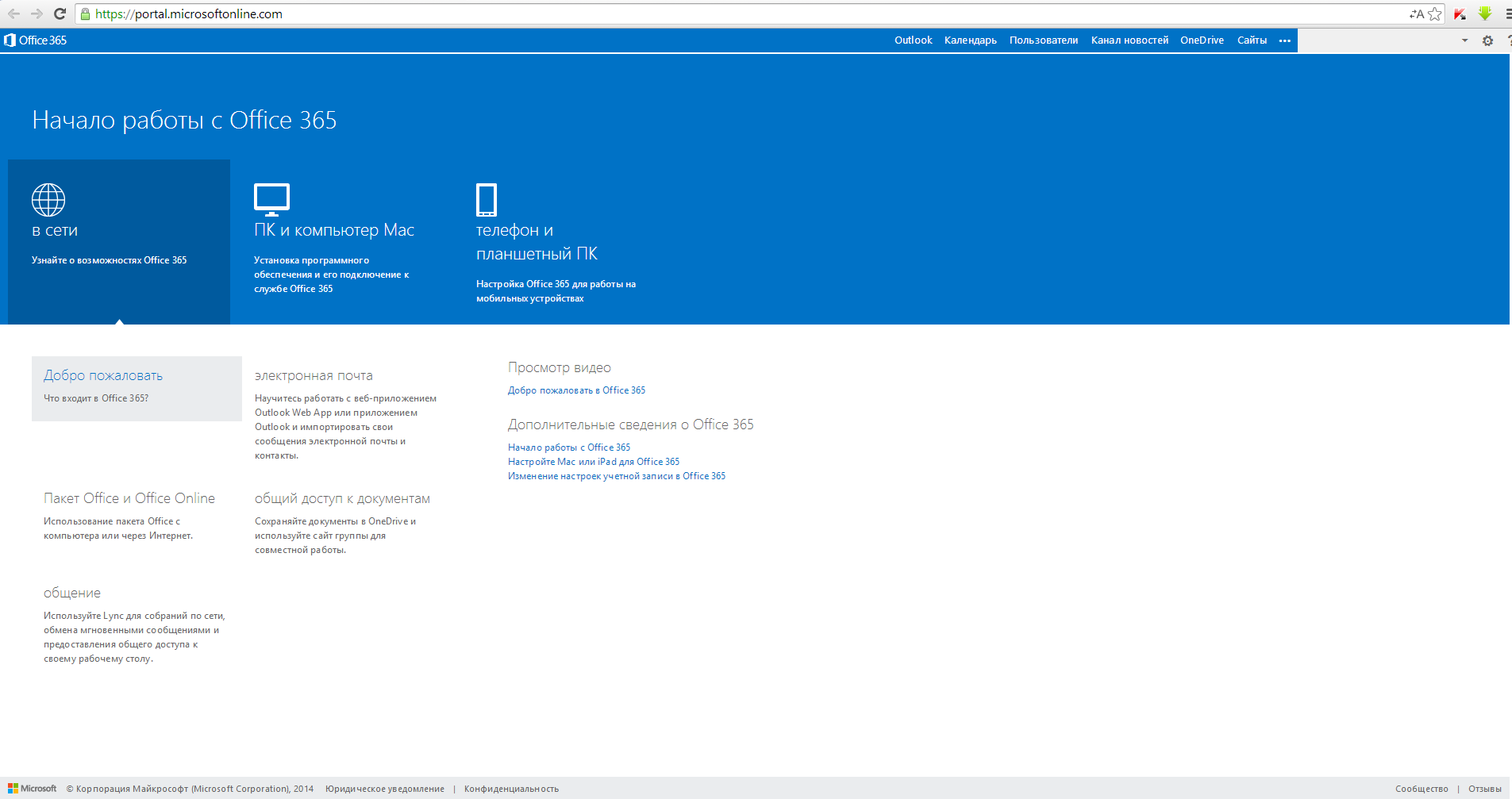Screen dimensions: 1512x799
Task: Open Календарь in the top navigation
Action: tap(971, 40)
